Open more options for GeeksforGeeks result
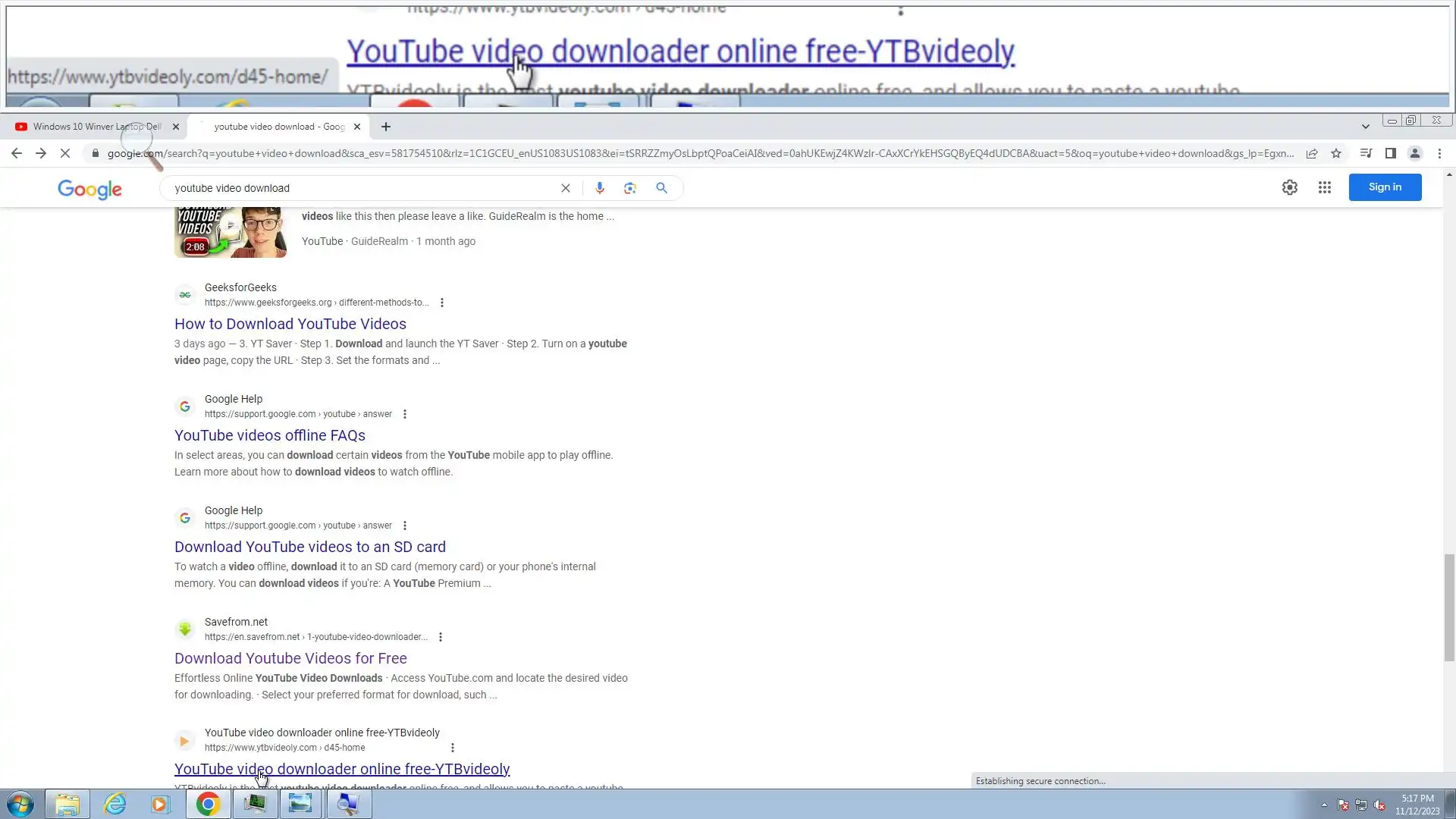This screenshot has width=1456, height=819. coord(442,303)
